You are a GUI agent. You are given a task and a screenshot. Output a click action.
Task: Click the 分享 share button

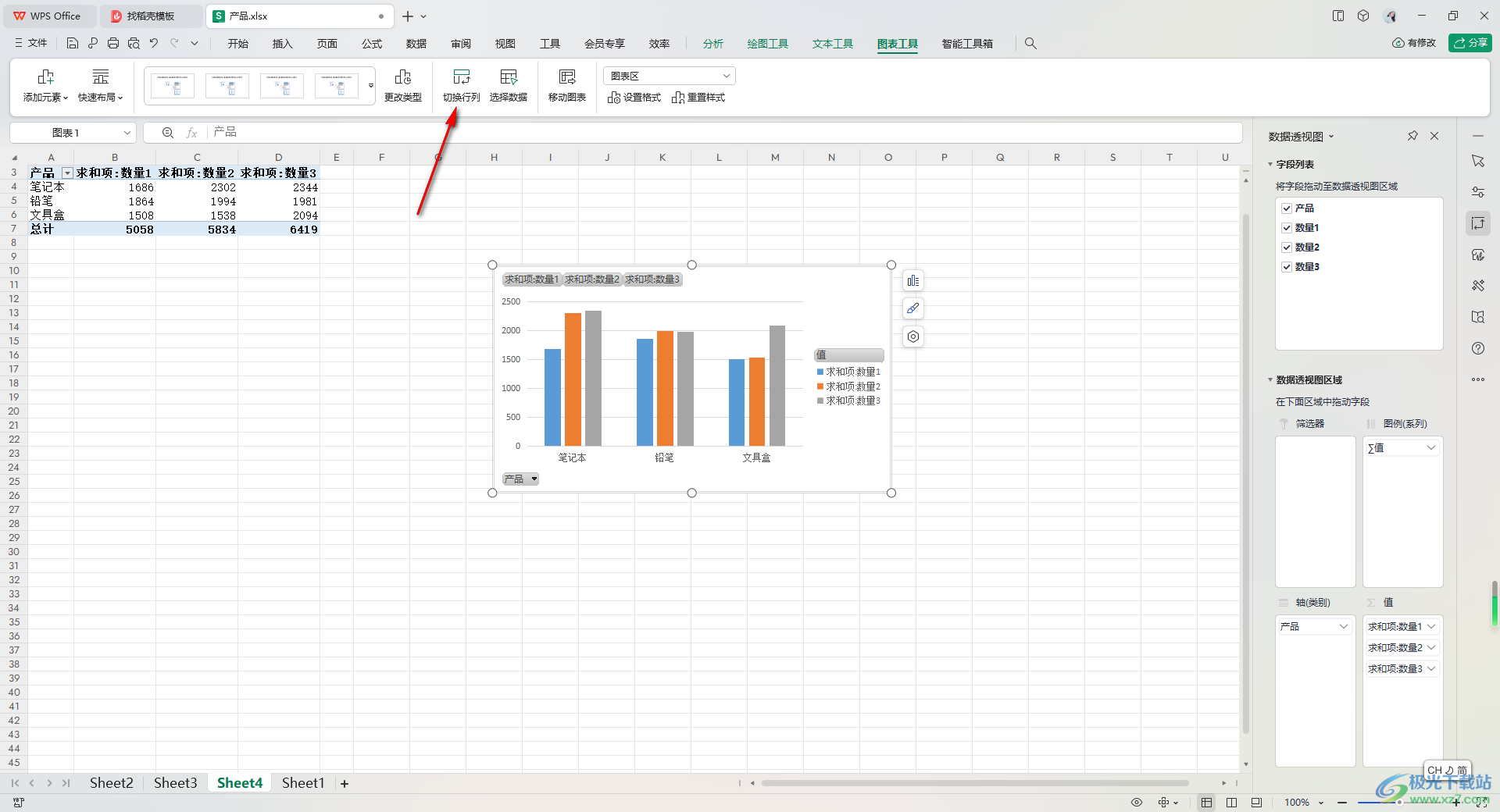click(1470, 43)
